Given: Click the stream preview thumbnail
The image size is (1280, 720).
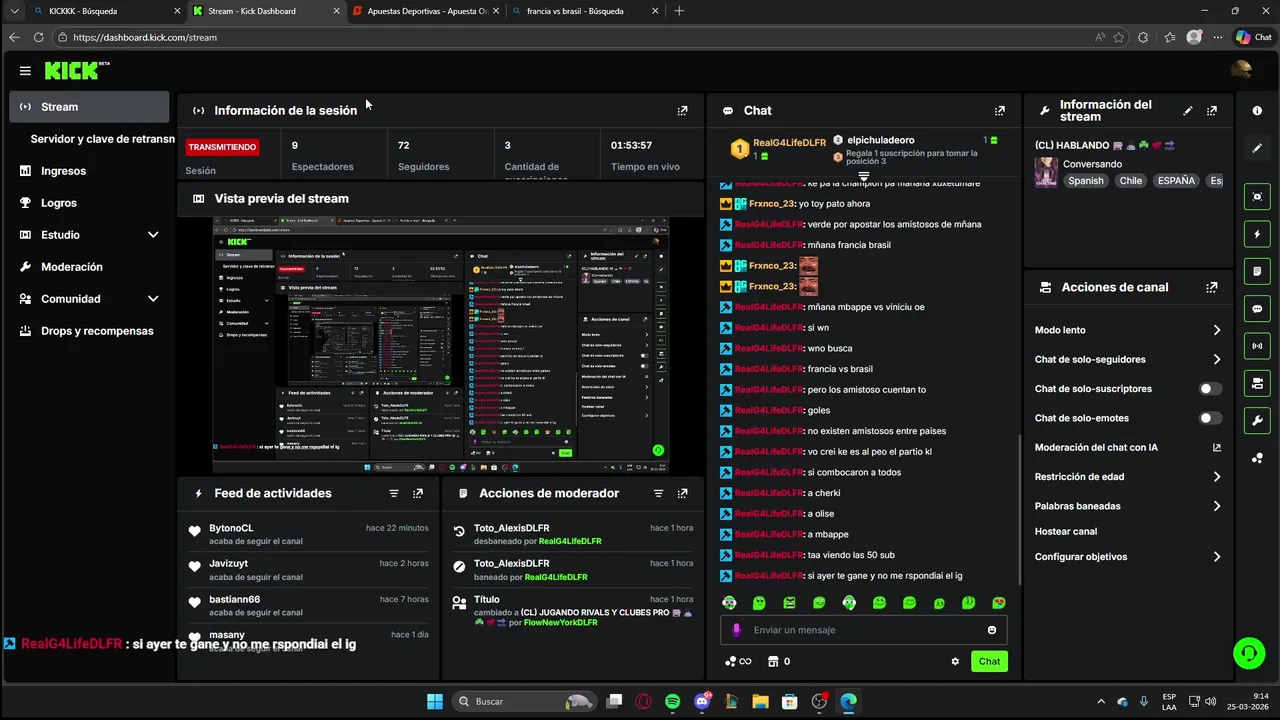Looking at the screenshot, I should point(441,345).
